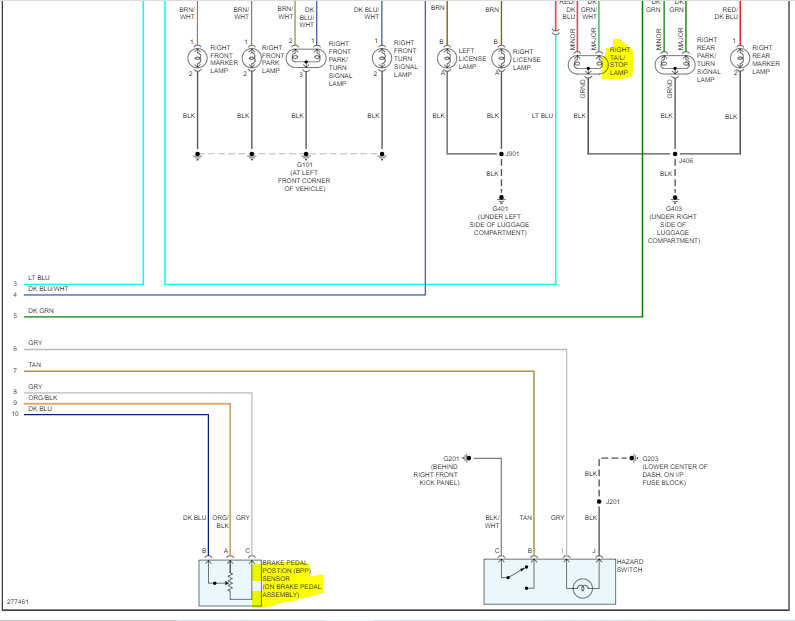Image resolution: width=795 pixels, height=621 pixels.
Task: Click the Brake Pedal Position sensor box
Action: click(x=230, y=582)
